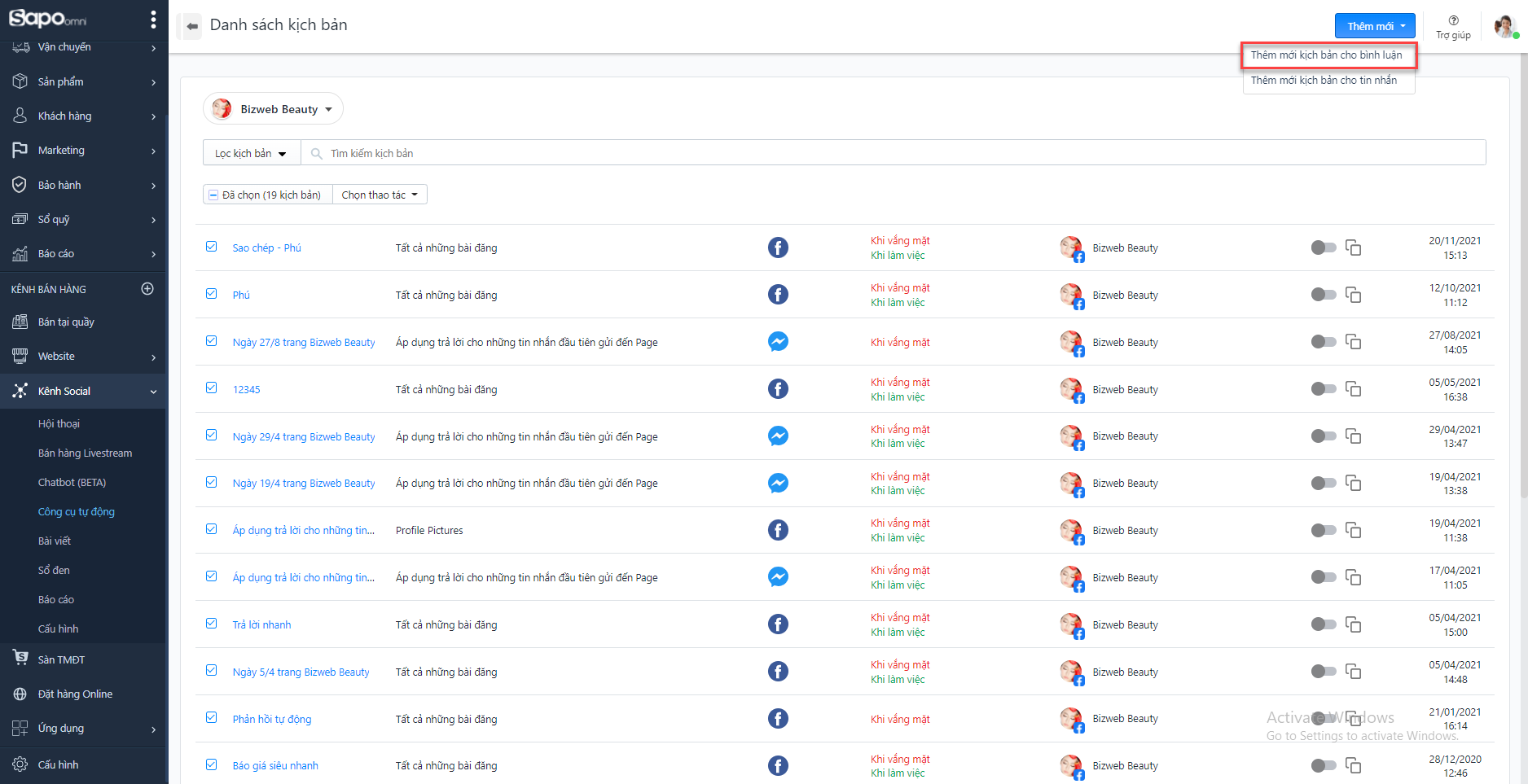Click the back arrow beside Danh sách kịch bản

[x=191, y=26]
